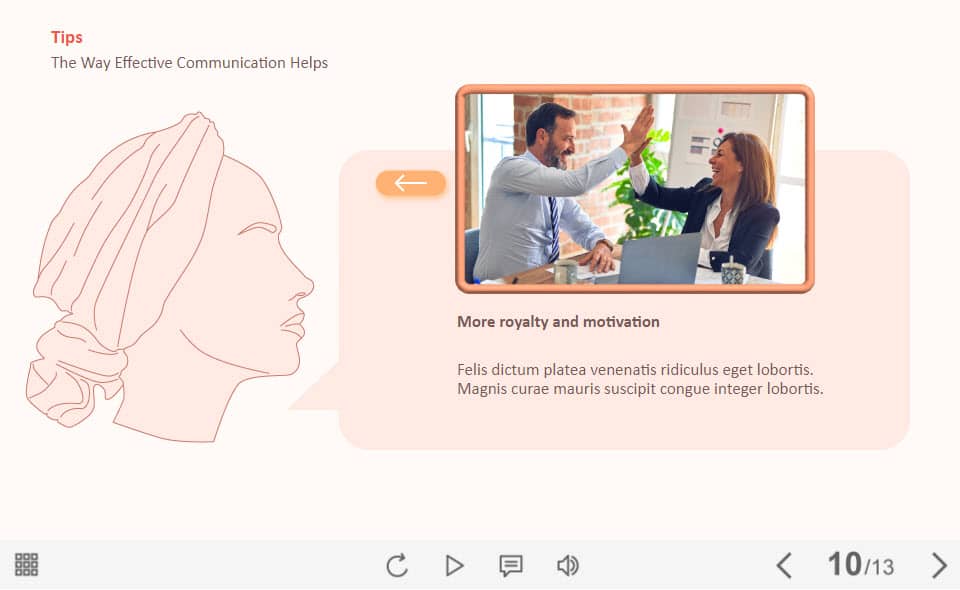Click the 'Felis dictum platea venenatis' line
Screen dimensions: 960x590
click(635, 370)
